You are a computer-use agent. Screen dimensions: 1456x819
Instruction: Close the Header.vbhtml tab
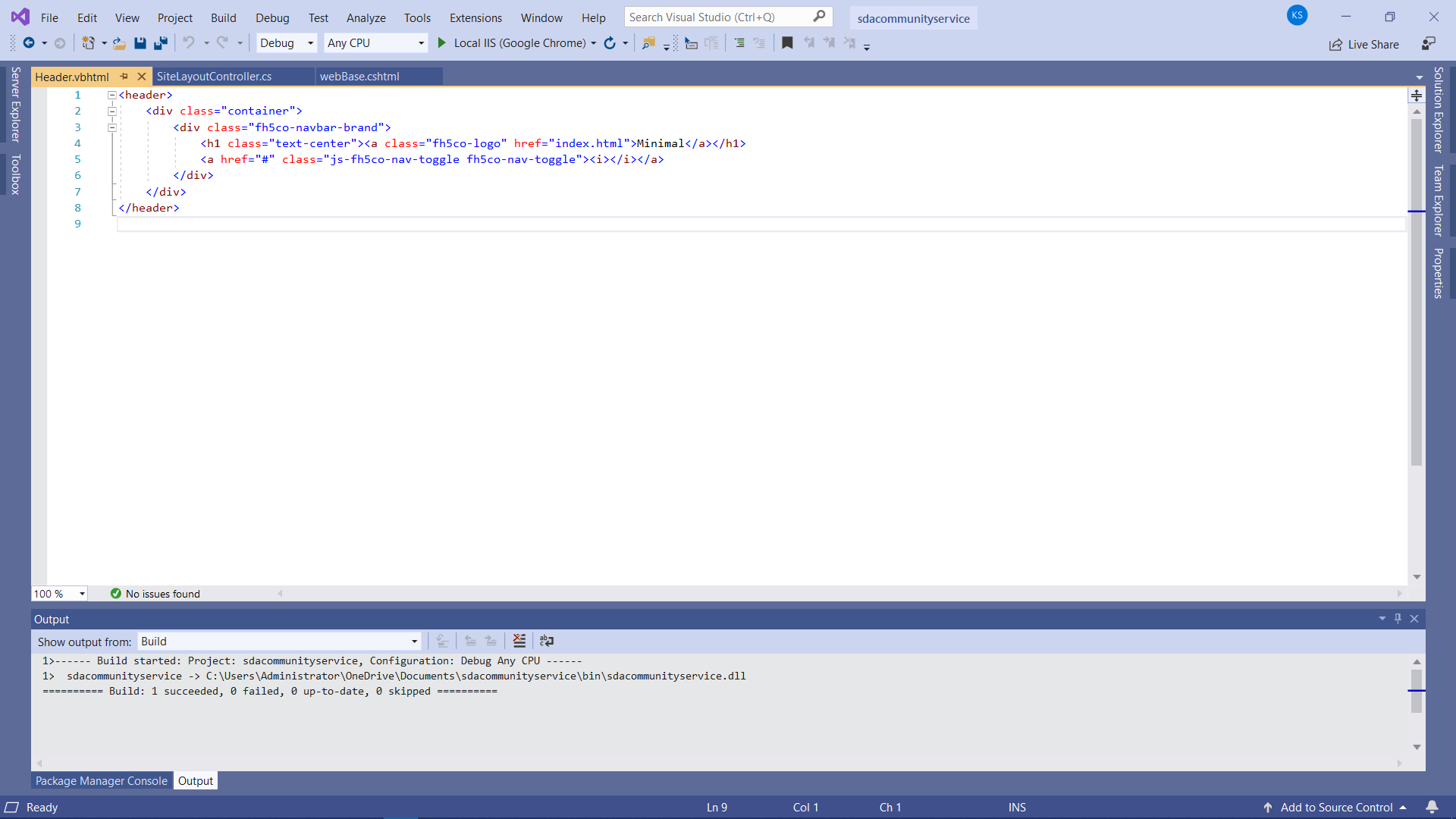tap(142, 77)
